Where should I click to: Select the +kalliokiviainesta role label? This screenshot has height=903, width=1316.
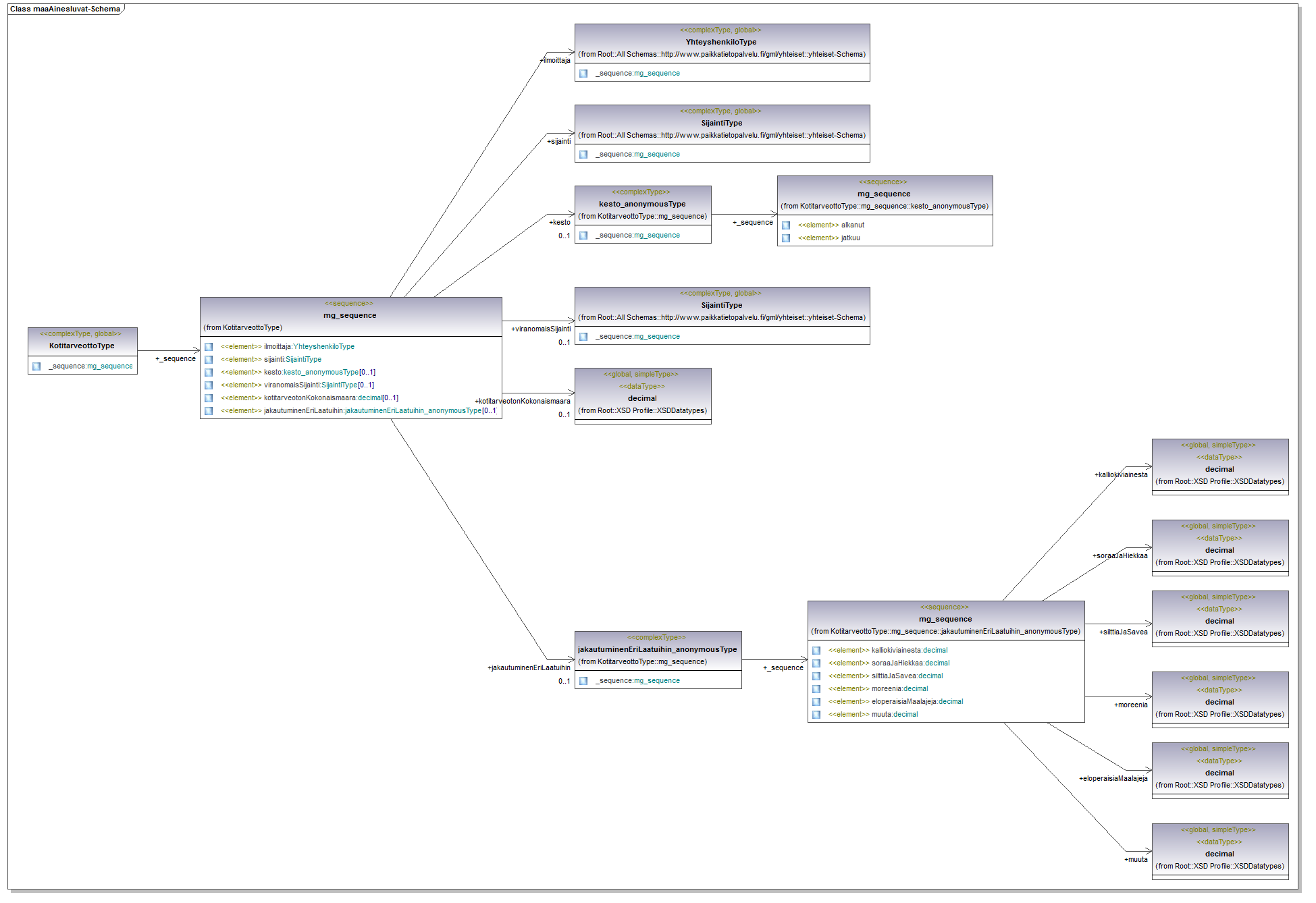(x=1121, y=474)
